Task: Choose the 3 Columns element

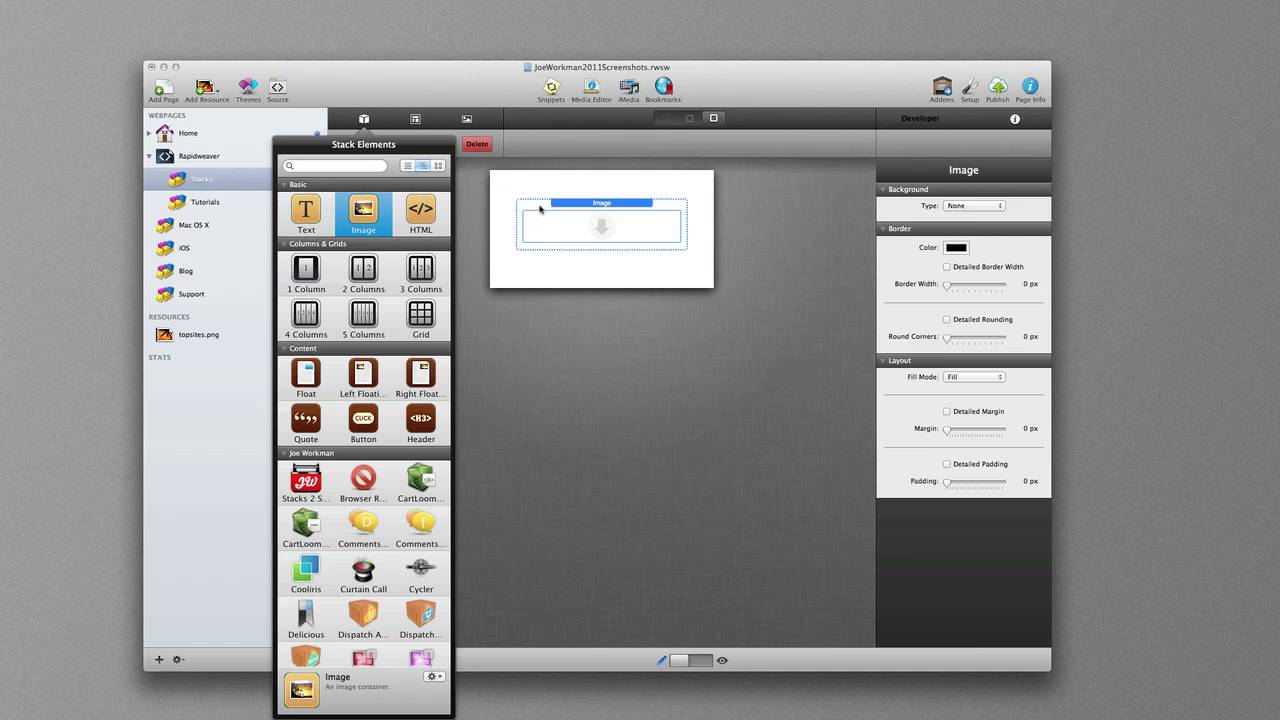Action: (421, 273)
